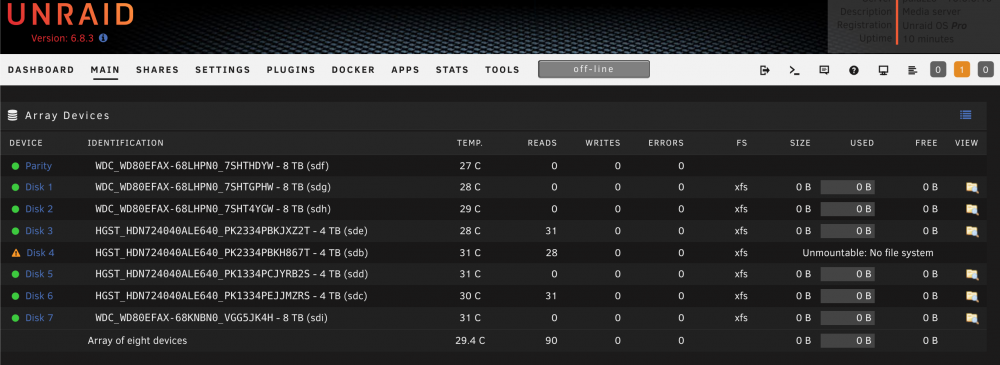
Task: Click the array total used bar
Action: 847,341
